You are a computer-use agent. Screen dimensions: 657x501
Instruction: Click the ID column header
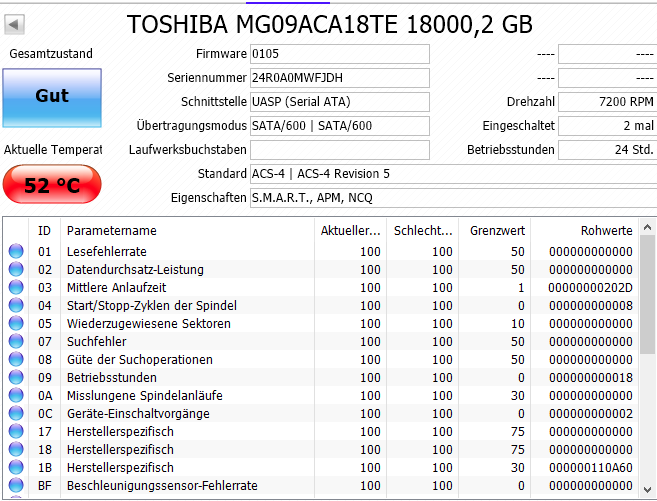[44, 230]
